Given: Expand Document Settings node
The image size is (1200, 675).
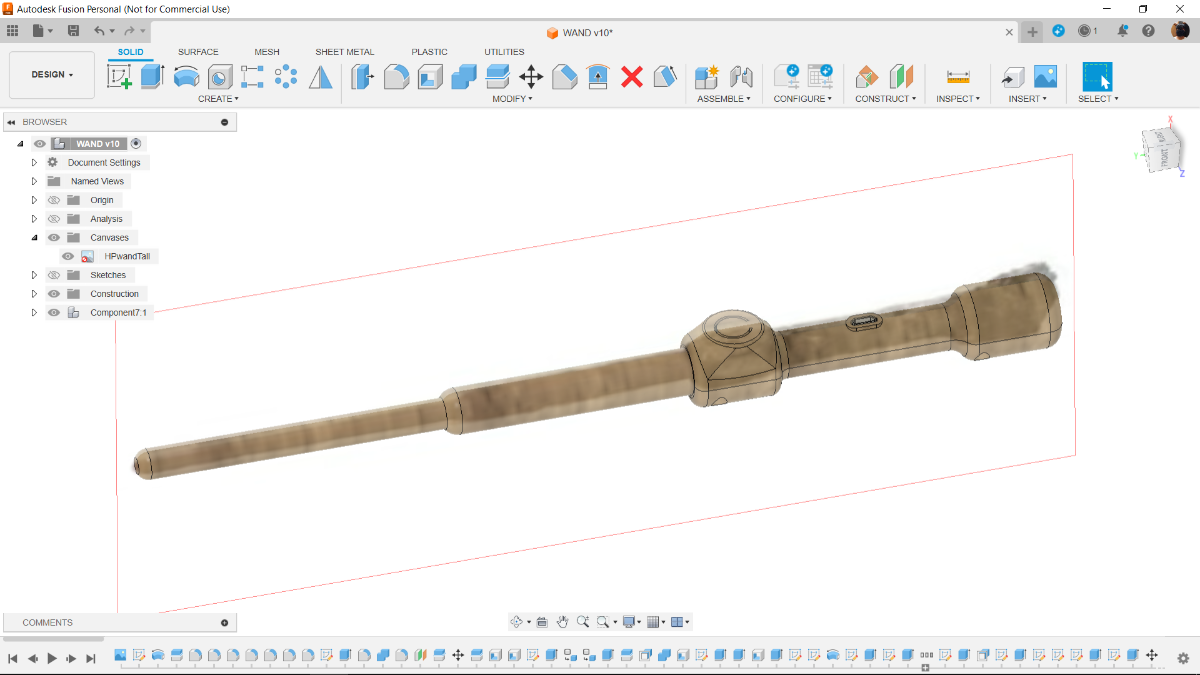Looking at the screenshot, I should [34, 162].
